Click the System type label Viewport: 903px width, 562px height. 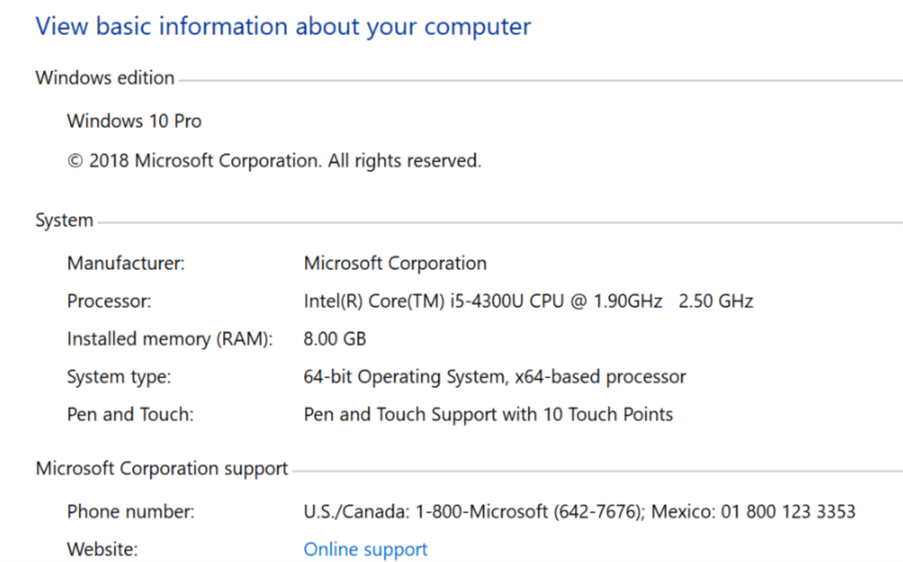point(119,377)
